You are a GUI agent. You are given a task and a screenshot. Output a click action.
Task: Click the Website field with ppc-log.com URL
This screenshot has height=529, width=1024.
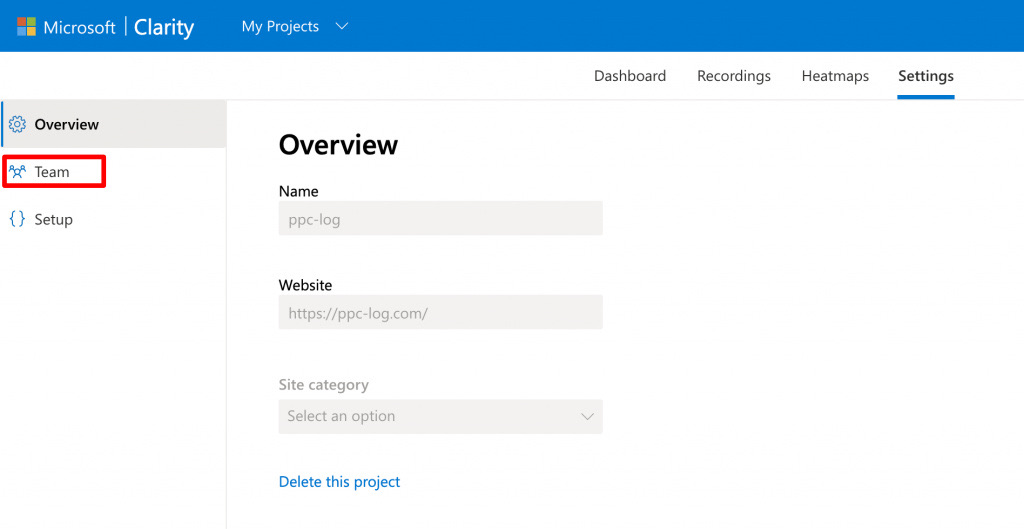point(440,312)
